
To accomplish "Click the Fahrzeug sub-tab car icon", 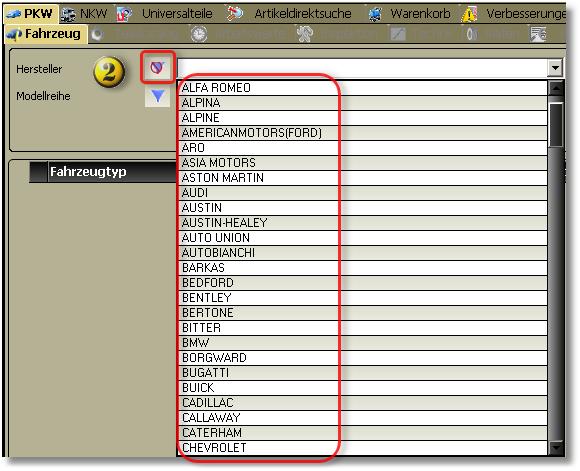I will click(14, 34).
